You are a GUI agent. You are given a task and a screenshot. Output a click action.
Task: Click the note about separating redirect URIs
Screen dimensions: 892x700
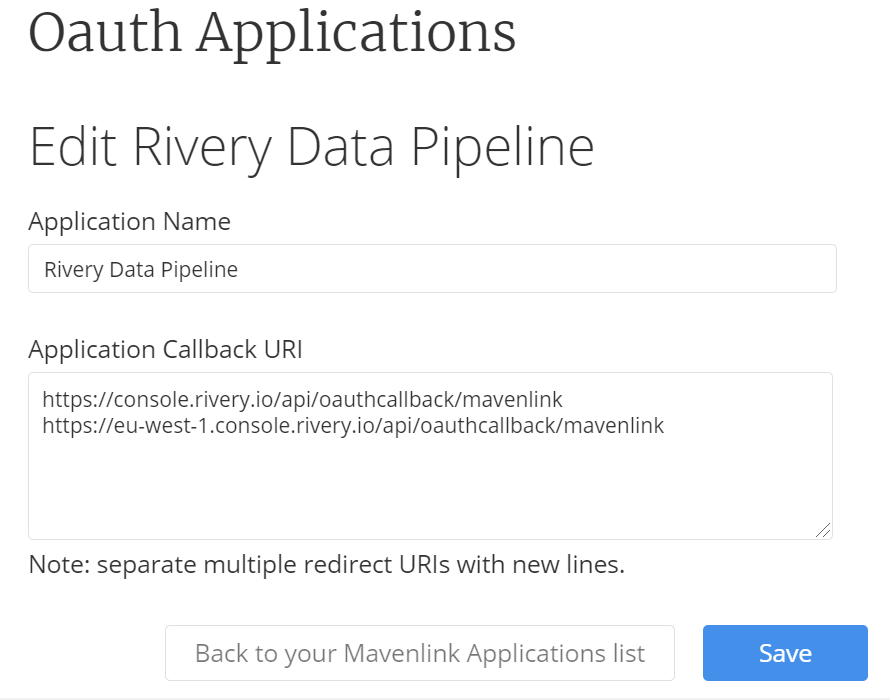[x=326, y=564]
